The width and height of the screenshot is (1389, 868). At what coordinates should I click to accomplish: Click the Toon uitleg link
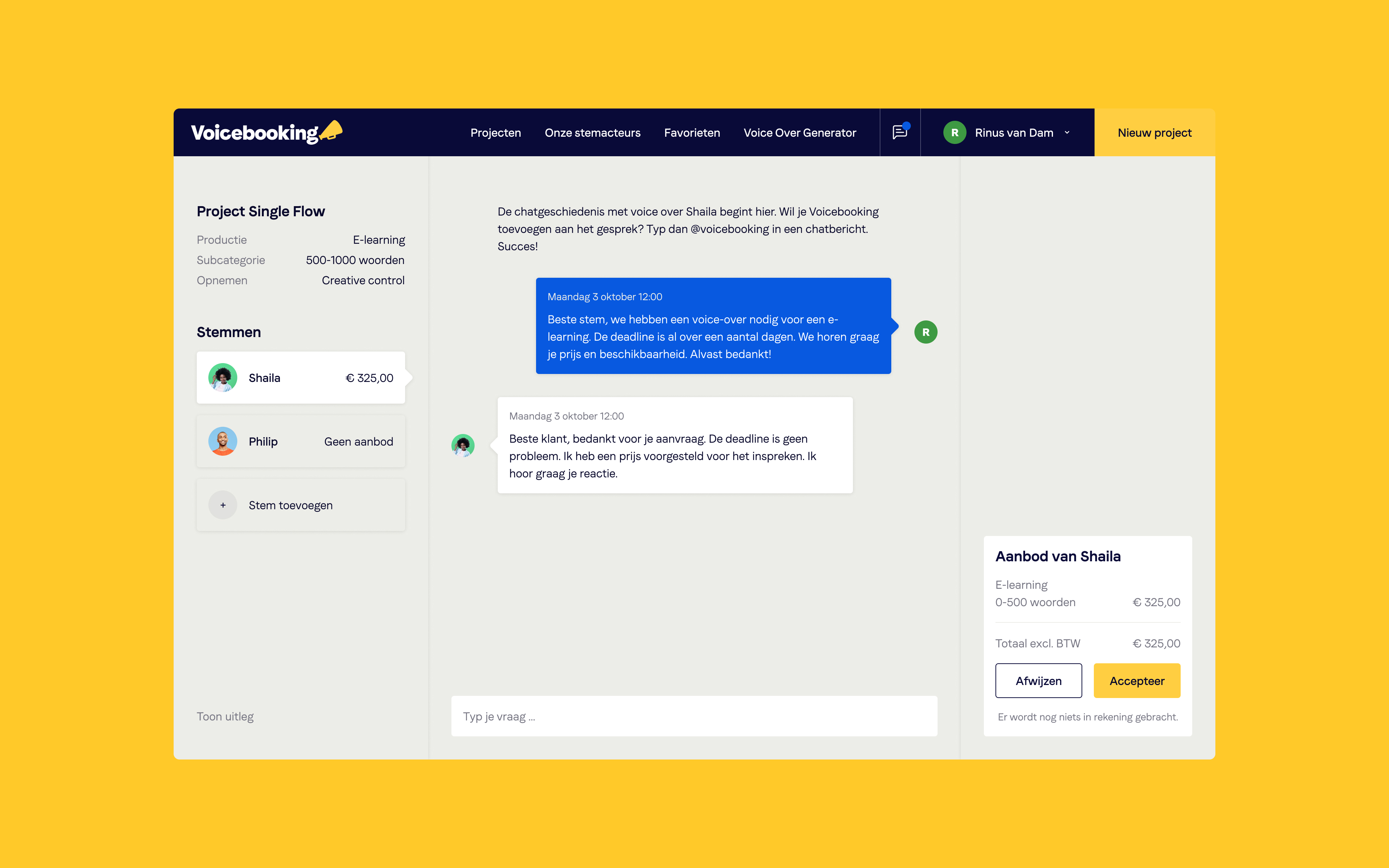click(x=225, y=716)
